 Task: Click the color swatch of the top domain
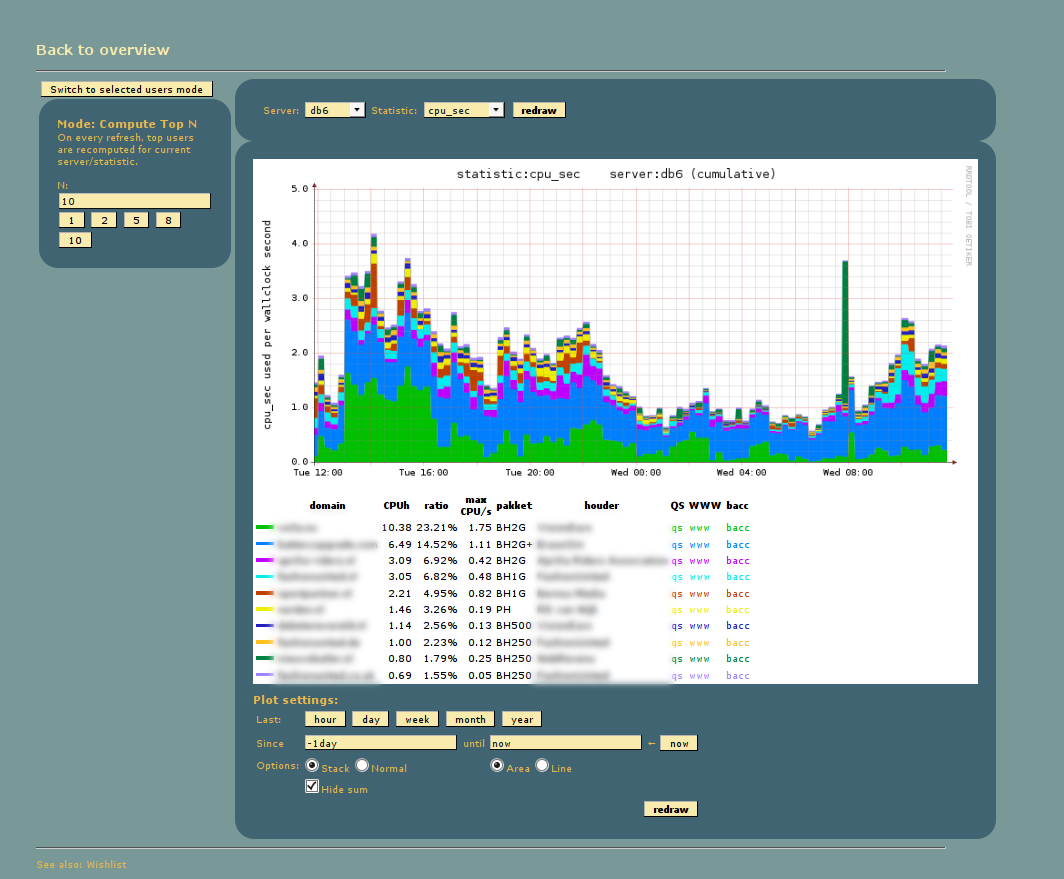click(x=264, y=527)
